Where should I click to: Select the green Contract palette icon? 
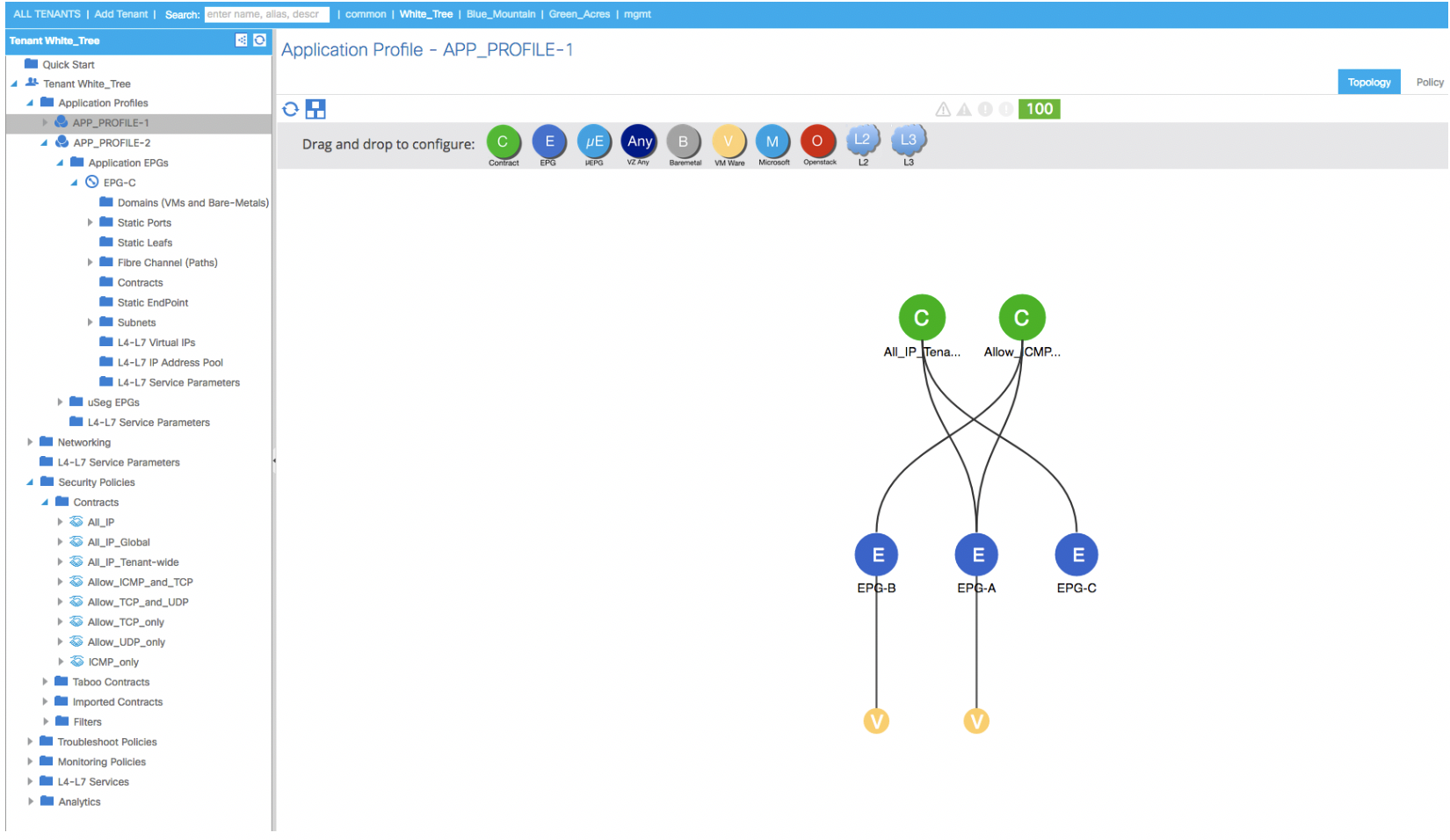(503, 141)
